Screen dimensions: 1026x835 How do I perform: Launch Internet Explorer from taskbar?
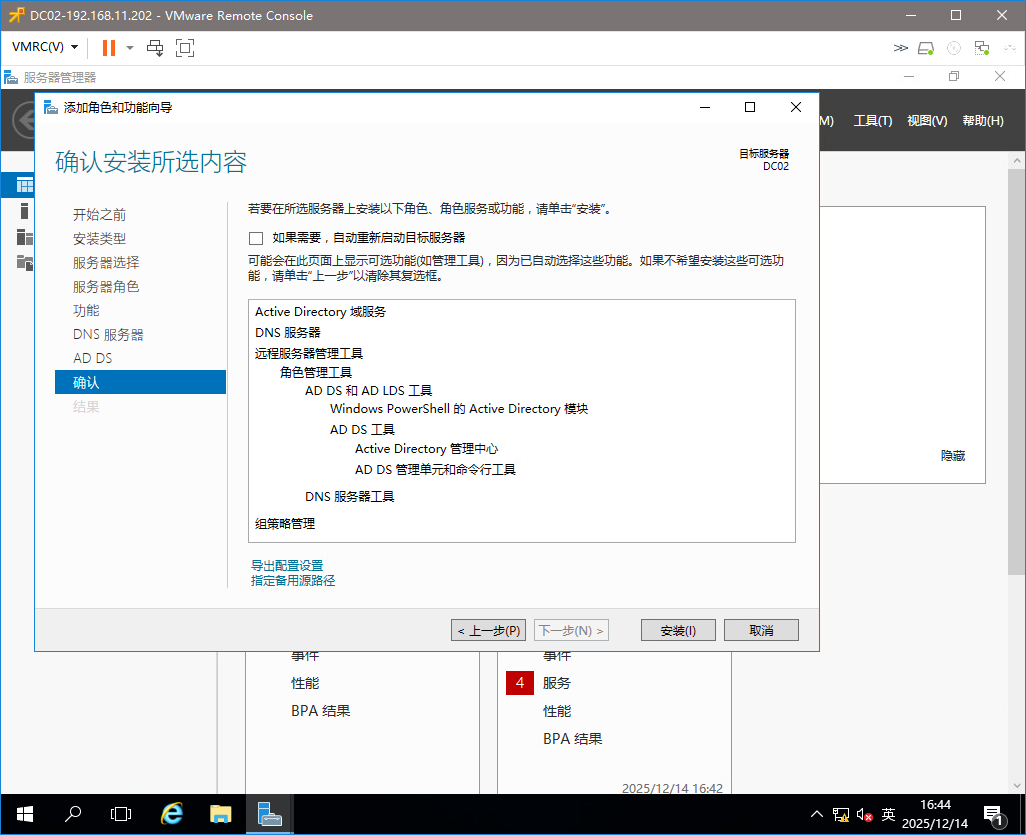tap(171, 815)
